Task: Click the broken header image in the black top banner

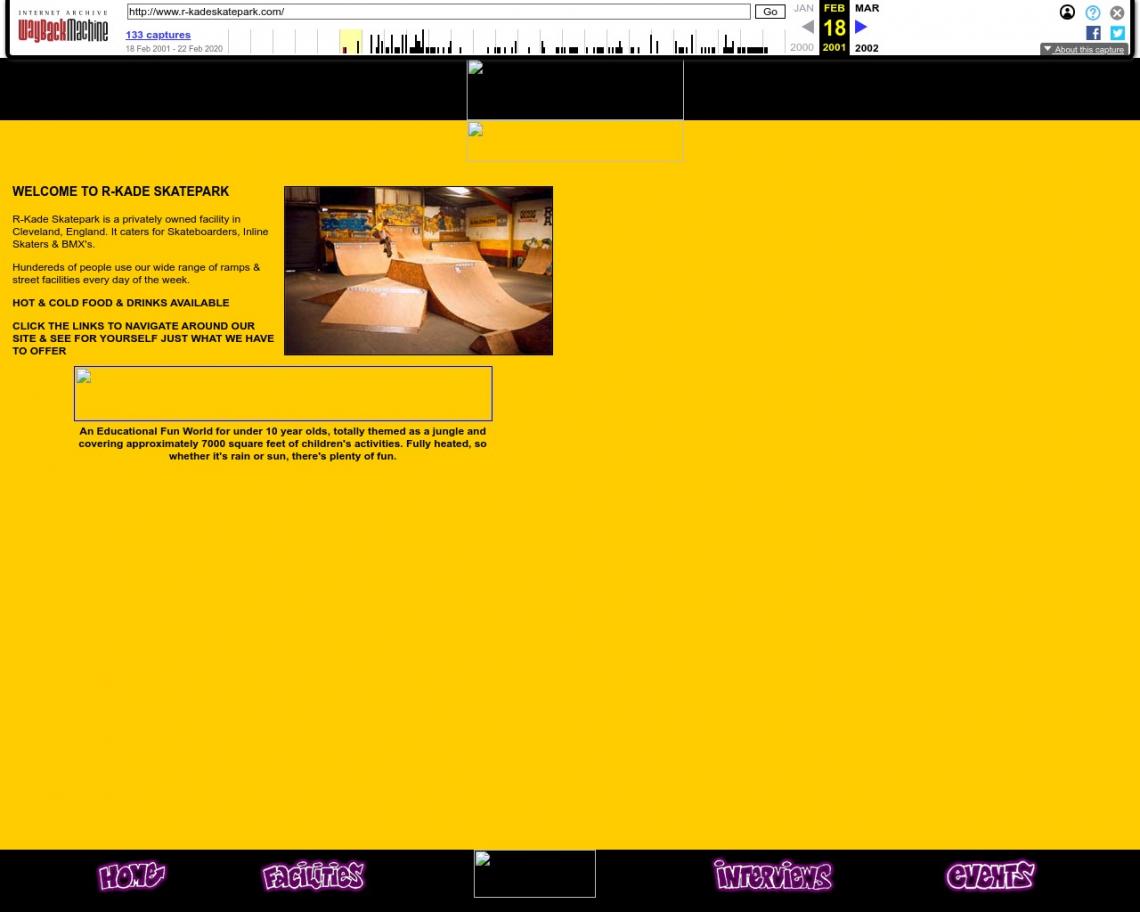Action: (575, 89)
